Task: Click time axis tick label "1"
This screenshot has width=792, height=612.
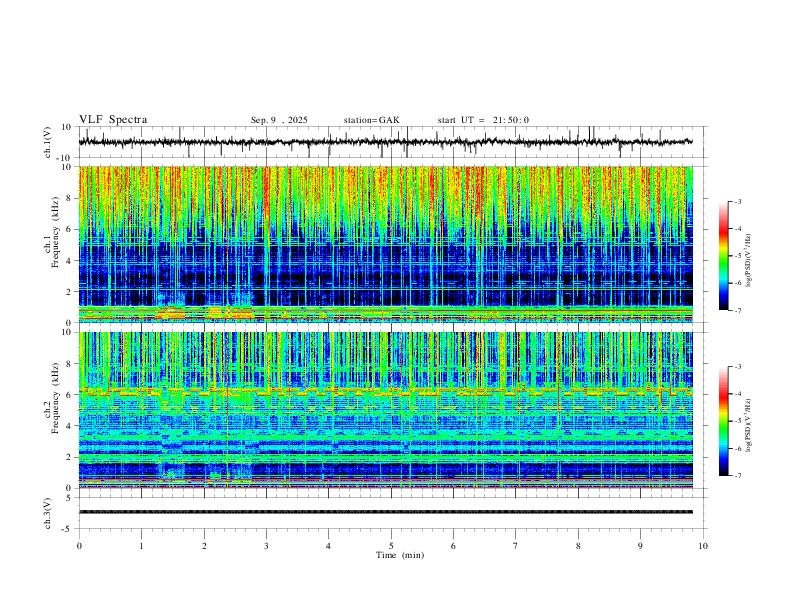Action: [x=141, y=546]
